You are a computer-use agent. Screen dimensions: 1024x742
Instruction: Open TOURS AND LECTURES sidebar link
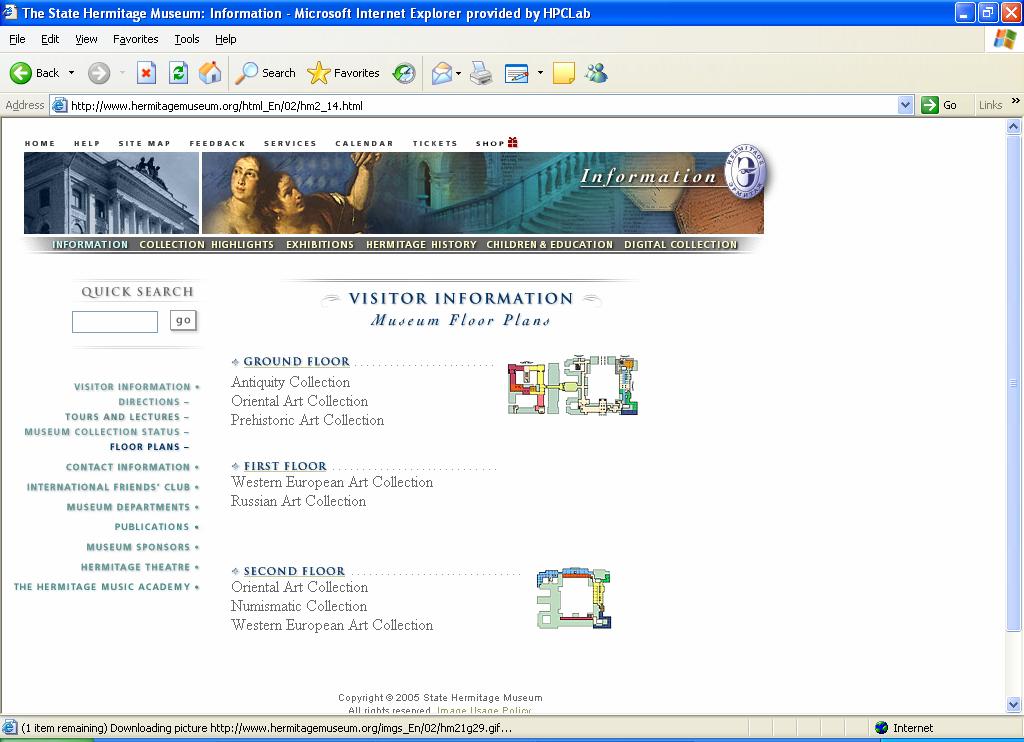[122, 417]
